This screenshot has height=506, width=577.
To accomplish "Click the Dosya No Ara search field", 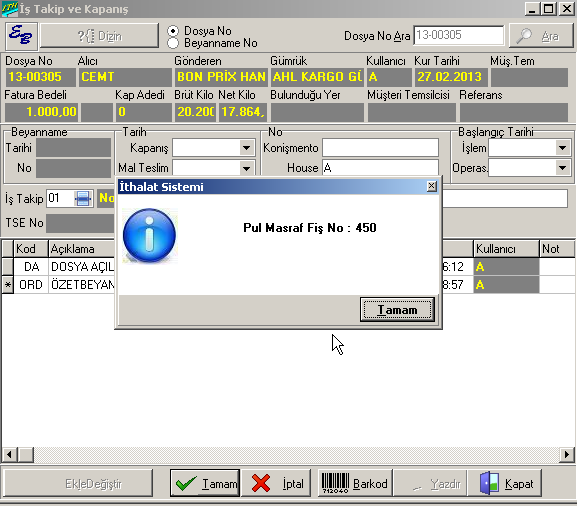I will click(x=459, y=35).
